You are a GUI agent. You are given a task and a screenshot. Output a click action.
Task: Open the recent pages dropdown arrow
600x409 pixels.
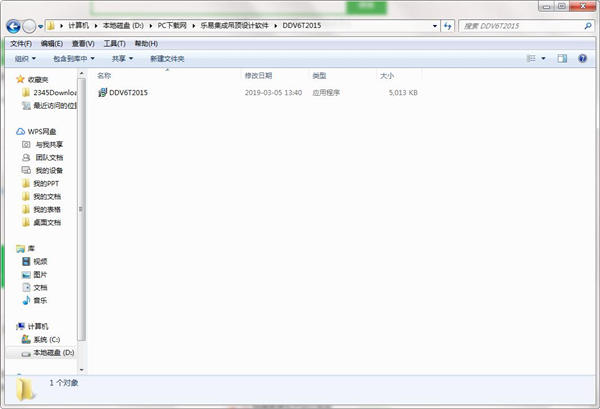41,26
